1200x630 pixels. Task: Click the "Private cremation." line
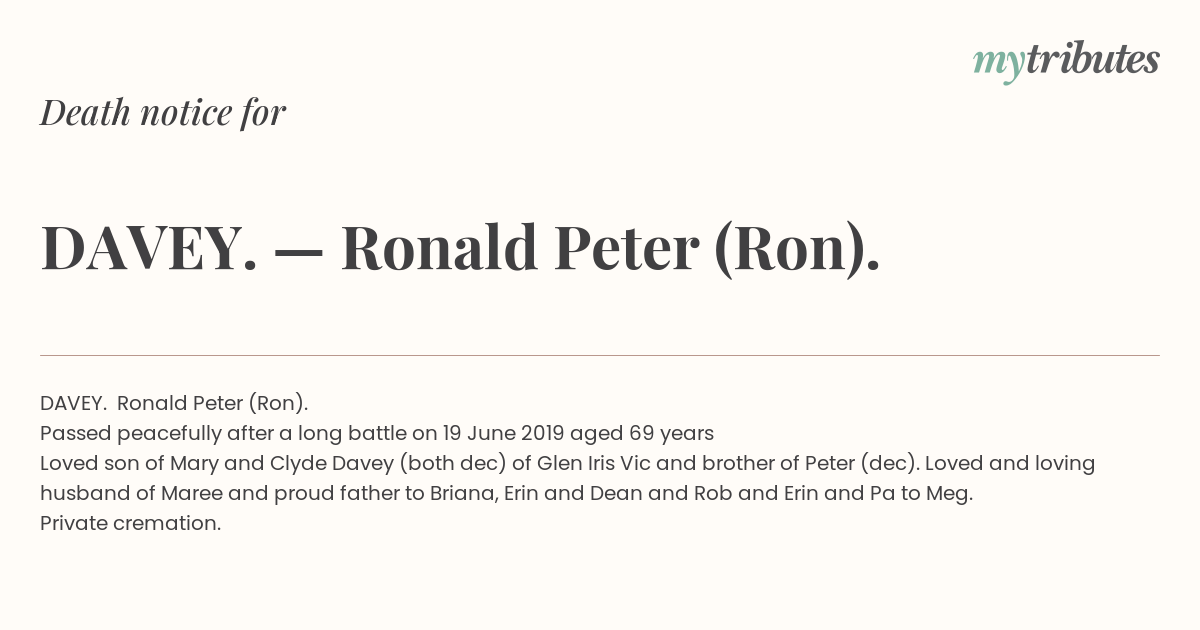tap(130, 523)
